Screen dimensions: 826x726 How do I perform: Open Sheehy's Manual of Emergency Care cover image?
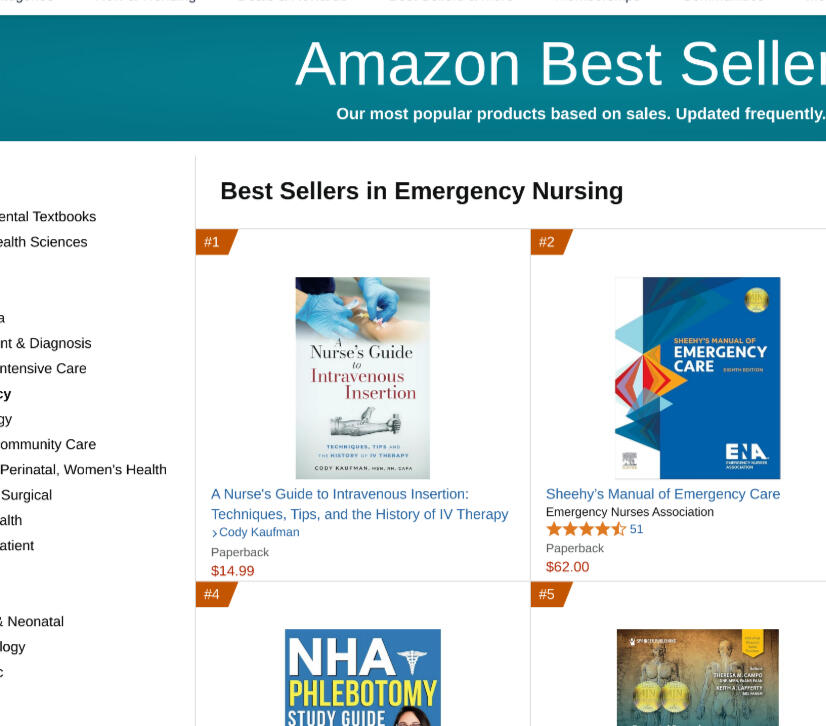coord(697,378)
